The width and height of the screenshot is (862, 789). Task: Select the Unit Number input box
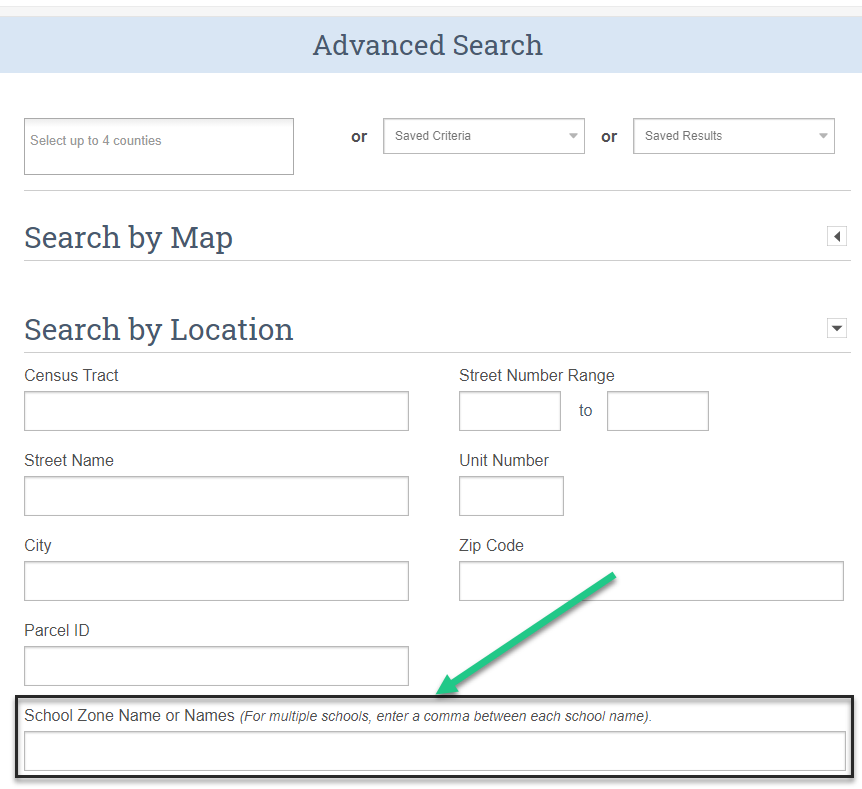[x=511, y=496]
